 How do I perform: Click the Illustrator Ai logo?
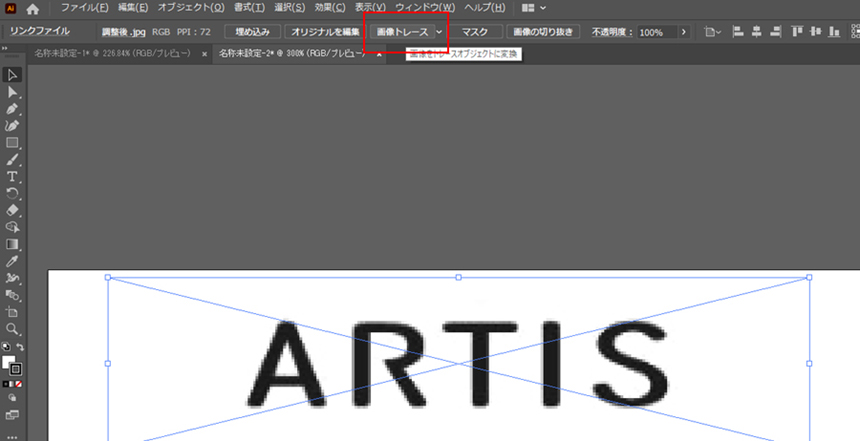click(x=11, y=8)
